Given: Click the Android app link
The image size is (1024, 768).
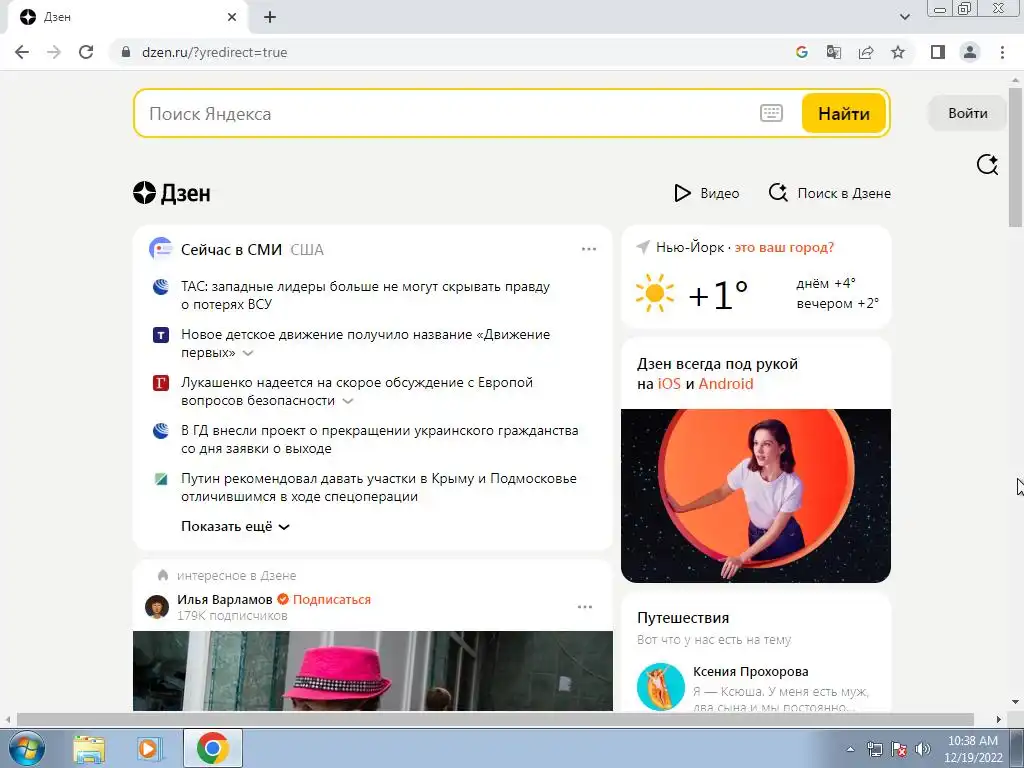Looking at the screenshot, I should click(726, 383).
